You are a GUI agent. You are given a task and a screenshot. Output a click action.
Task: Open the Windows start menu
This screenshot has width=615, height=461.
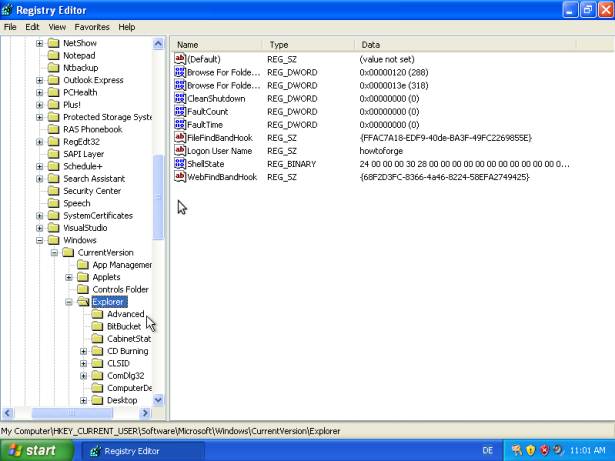point(37,450)
